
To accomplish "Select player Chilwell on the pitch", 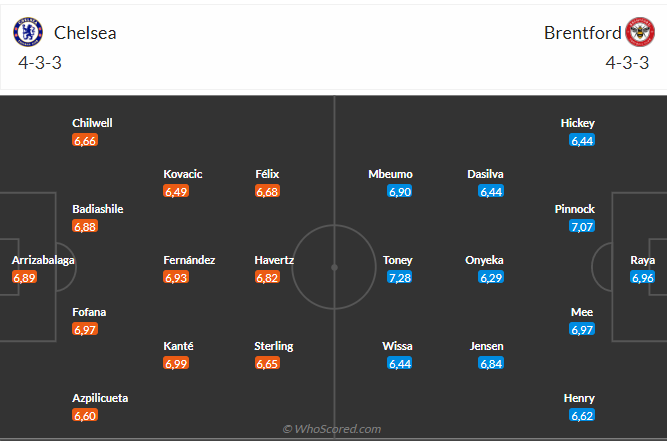I will tap(92, 123).
